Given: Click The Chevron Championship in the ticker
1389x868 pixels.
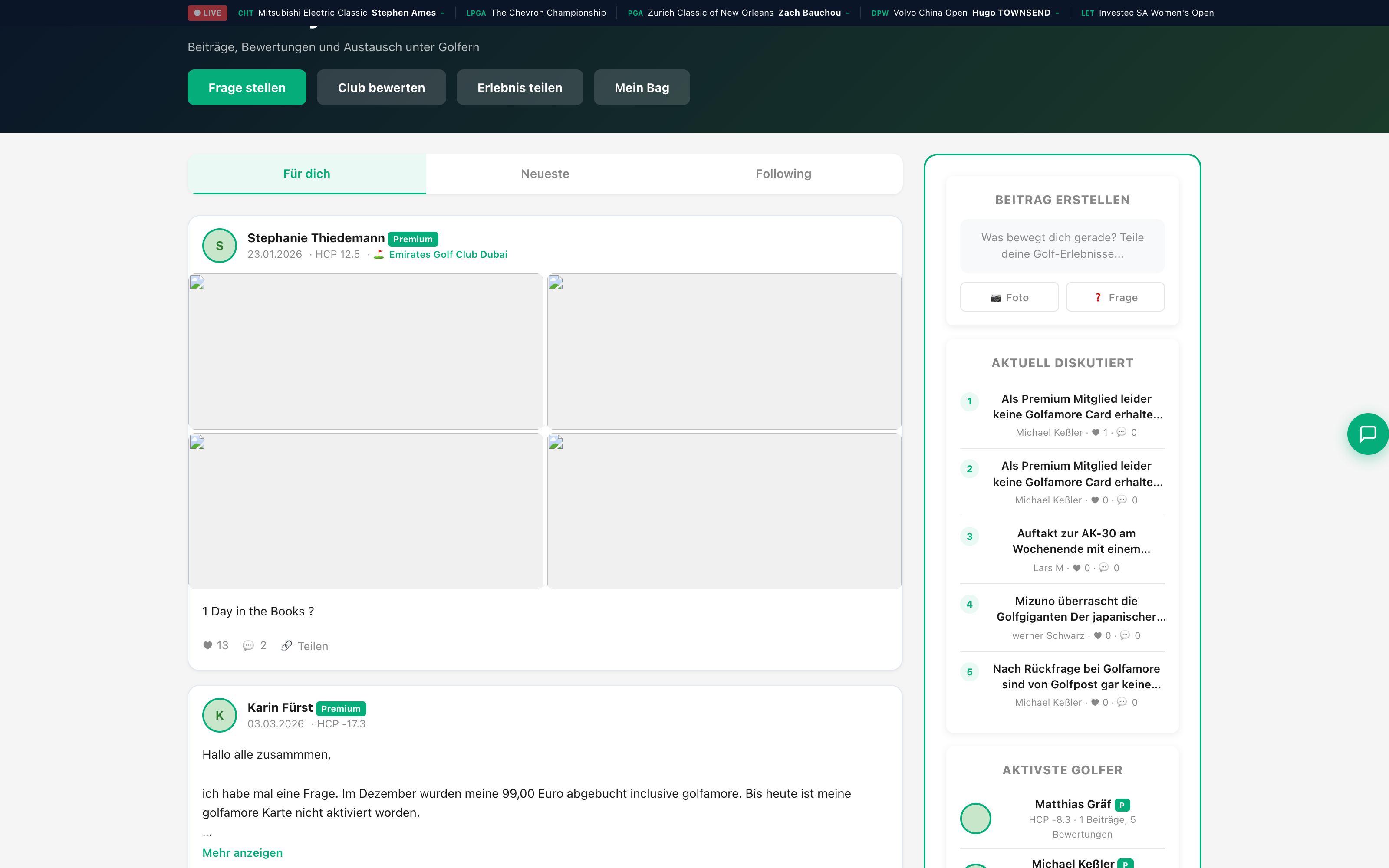Looking at the screenshot, I should point(548,13).
